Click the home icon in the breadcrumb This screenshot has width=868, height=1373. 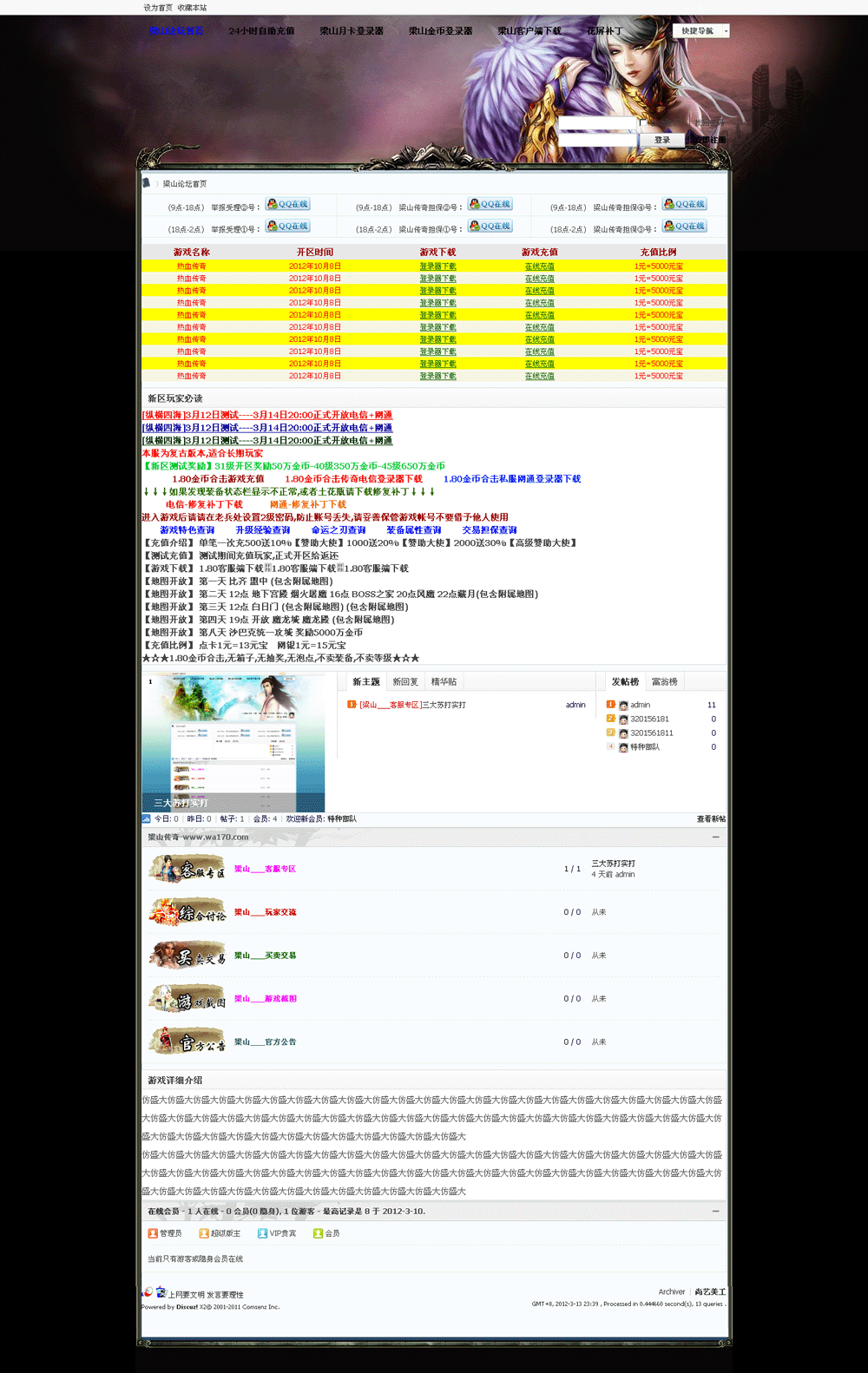(147, 183)
